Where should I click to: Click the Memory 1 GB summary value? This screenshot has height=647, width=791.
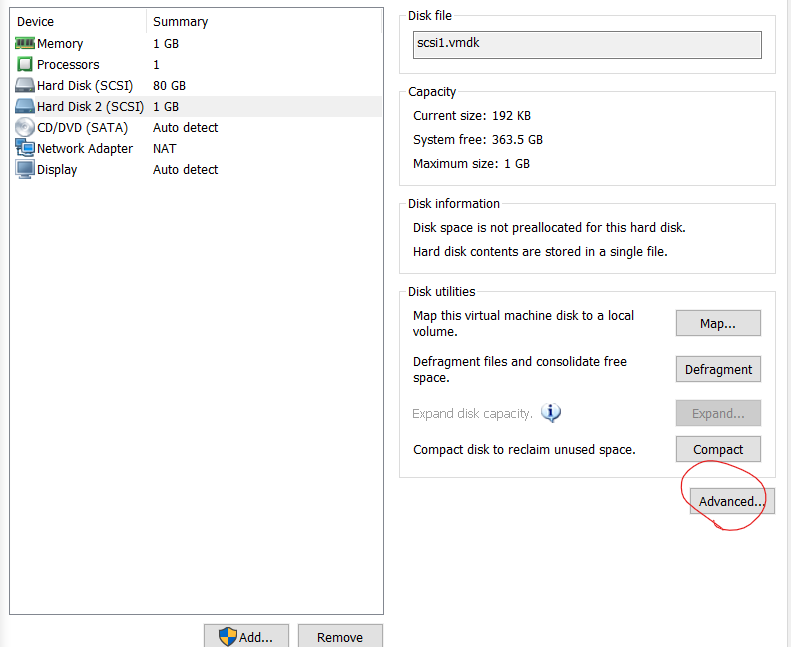point(166,44)
